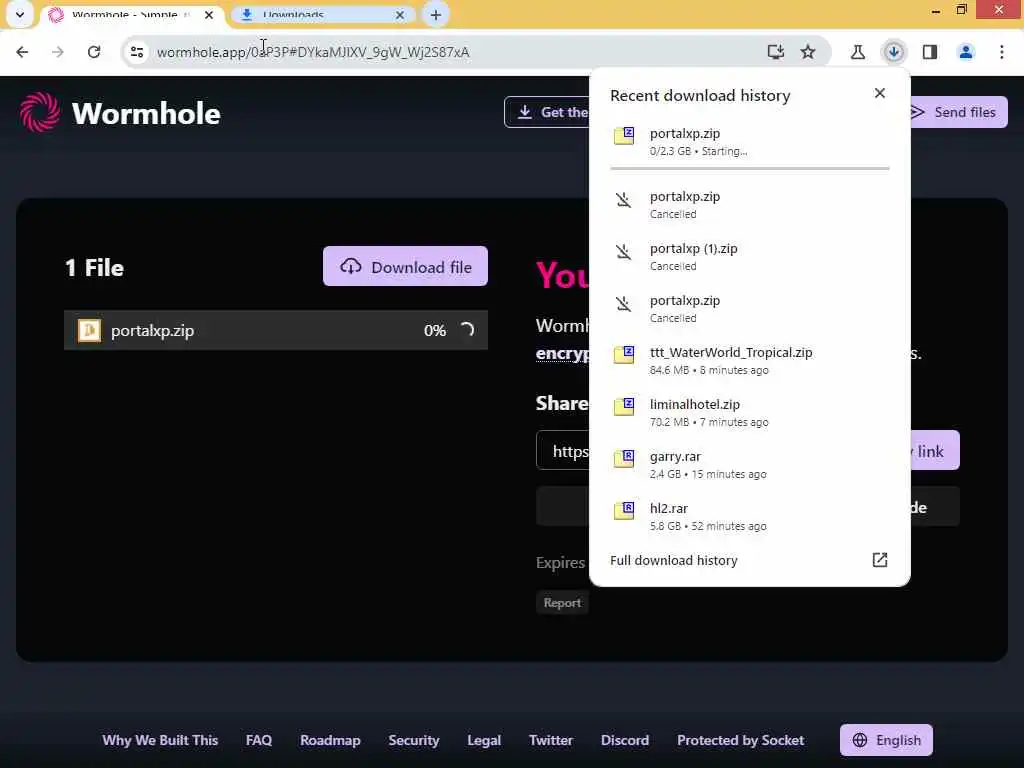Click the download progress bar under portalxp.zip
The height and width of the screenshot is (768, 1024).
pyautogui.click(x=750, y=168)
